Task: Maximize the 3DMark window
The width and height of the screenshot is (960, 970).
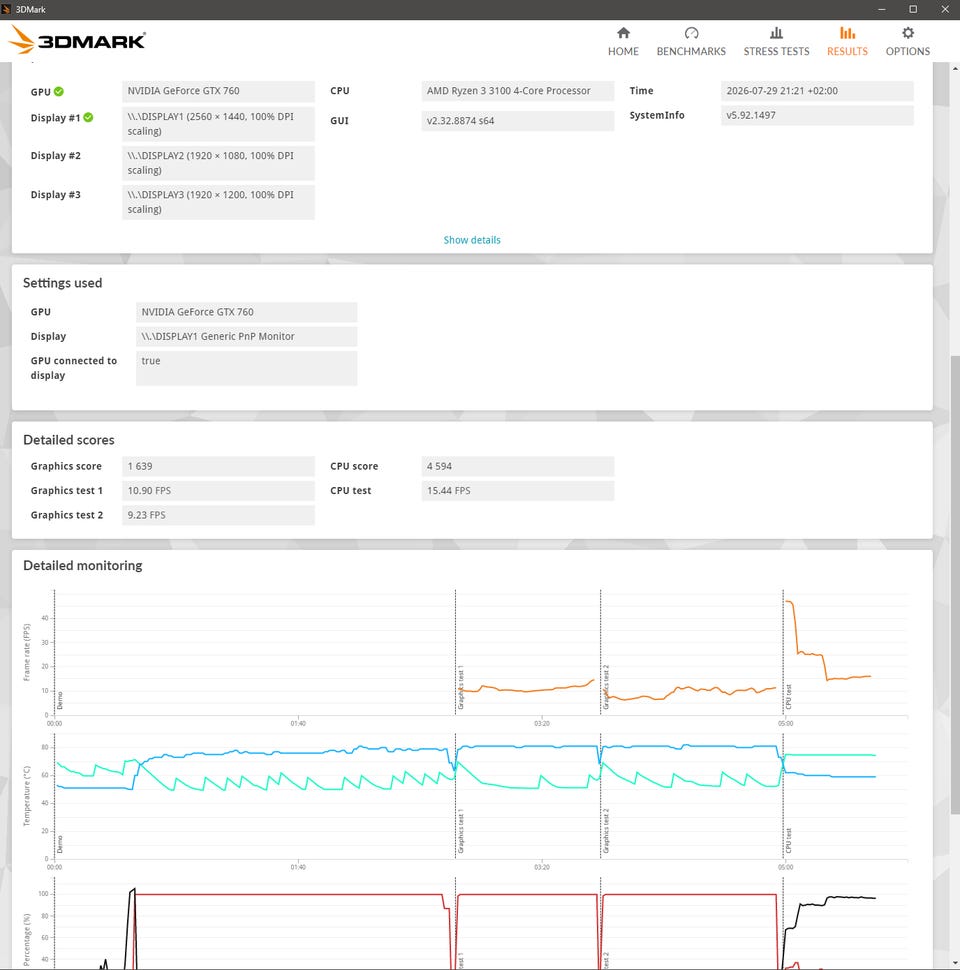Action: click(x=913, y=9)
